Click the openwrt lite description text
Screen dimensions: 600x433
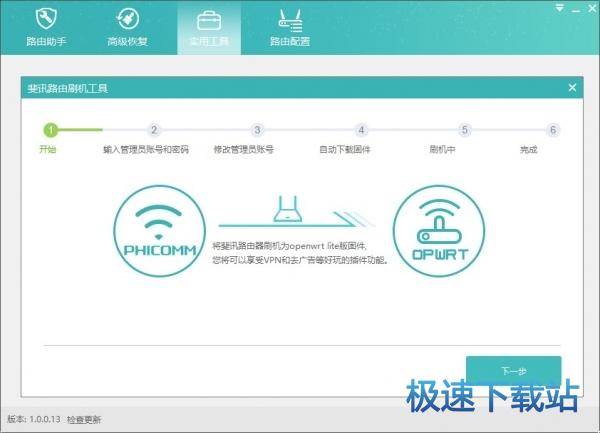[290, 246]
